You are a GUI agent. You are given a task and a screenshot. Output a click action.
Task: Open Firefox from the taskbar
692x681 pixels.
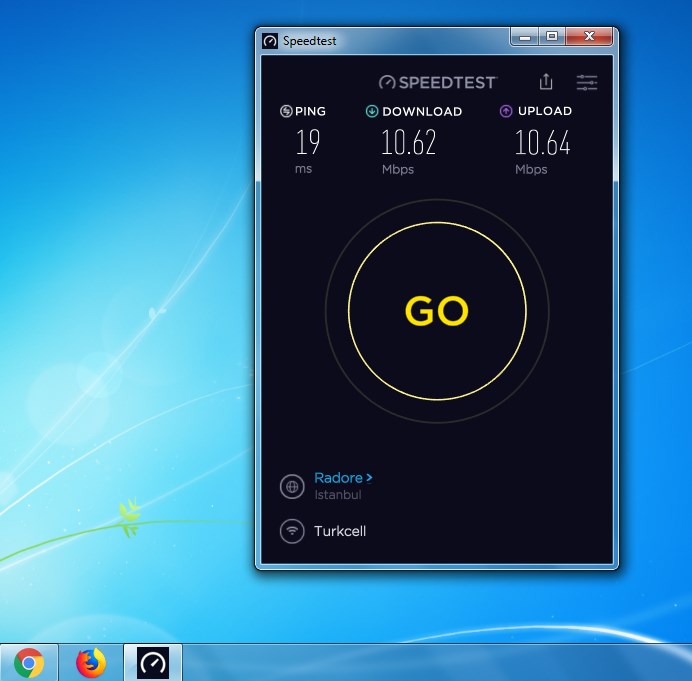coord(91,662)
